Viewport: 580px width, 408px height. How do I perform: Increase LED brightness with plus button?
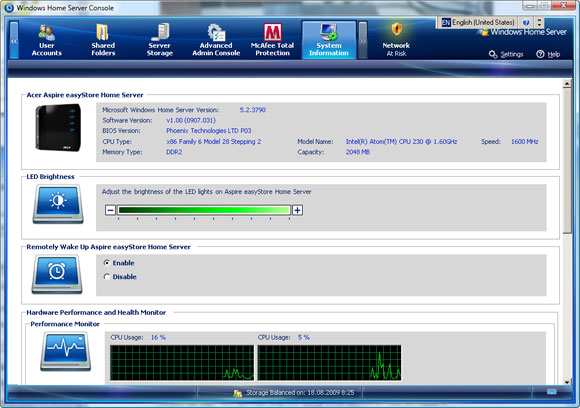[297, 210]
